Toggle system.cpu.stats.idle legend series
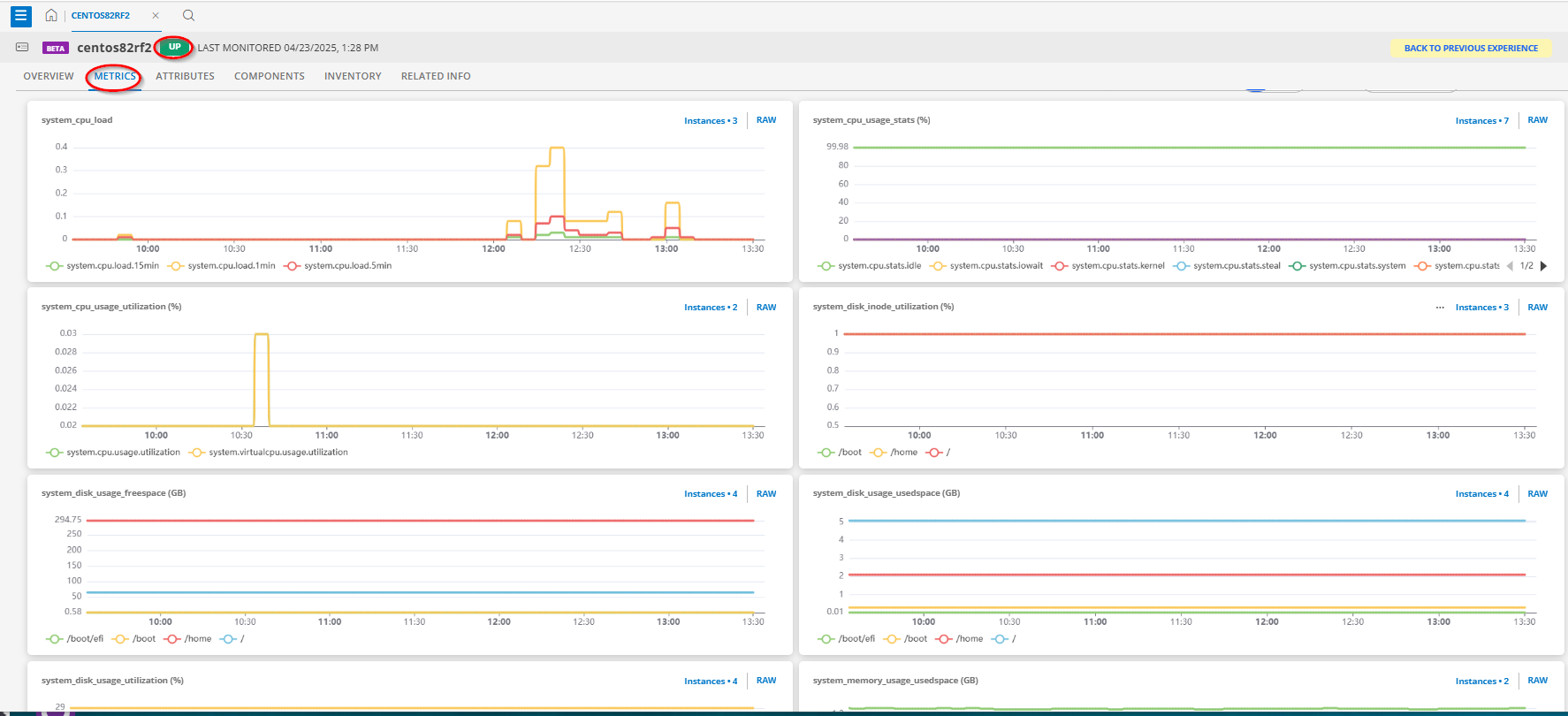Screen dimensions: 1568x716 coord(870,265)
